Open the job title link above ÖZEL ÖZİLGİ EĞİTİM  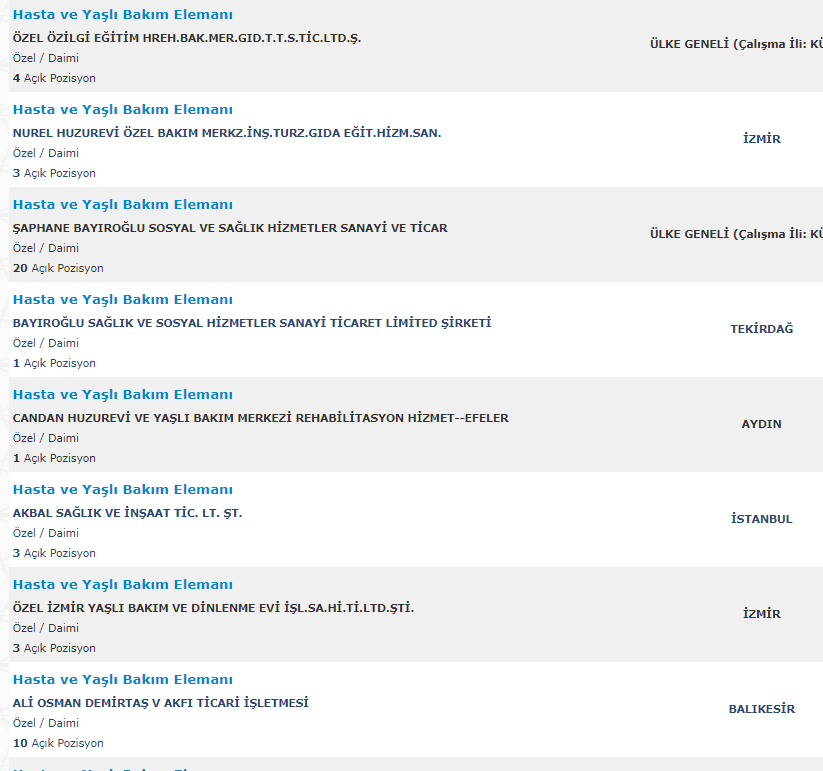click(x=122, y=15)
